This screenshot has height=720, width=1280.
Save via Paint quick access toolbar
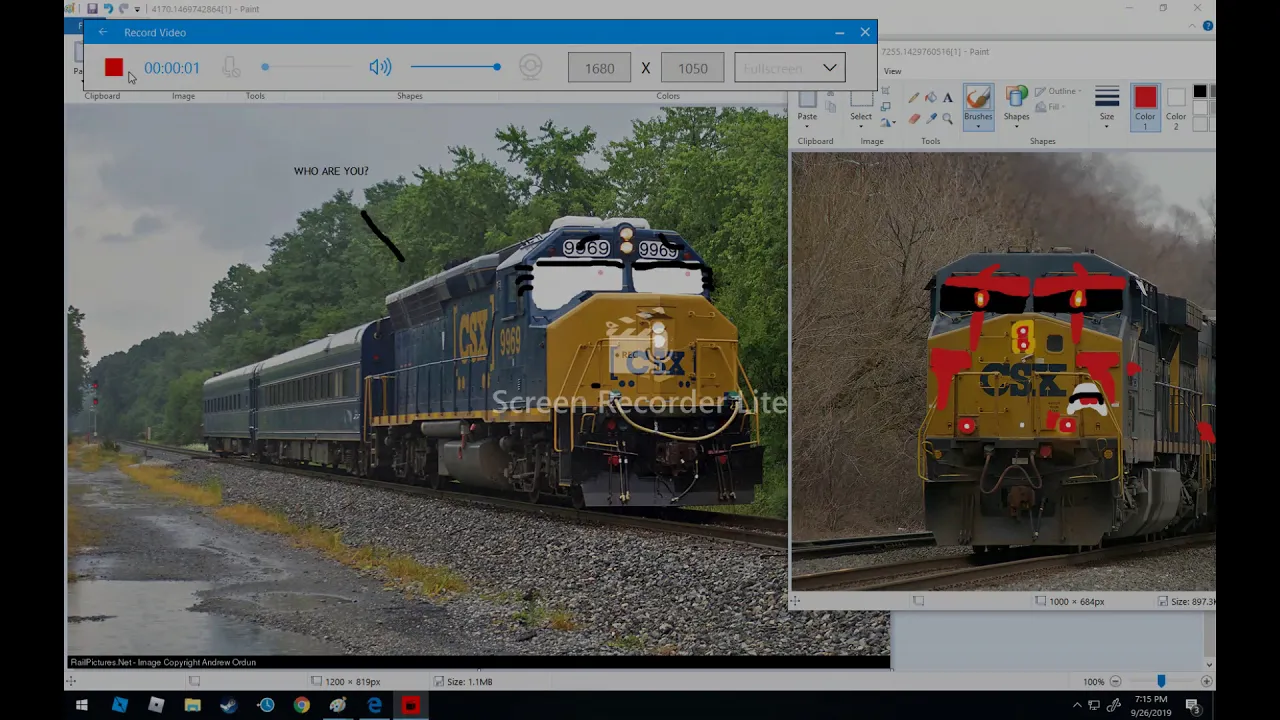coord(91,9)
